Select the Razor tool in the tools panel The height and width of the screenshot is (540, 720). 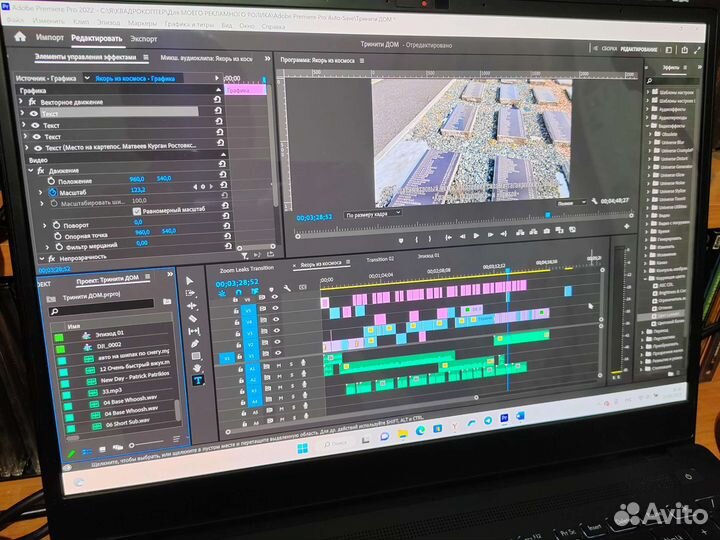(x=196, y=319)
